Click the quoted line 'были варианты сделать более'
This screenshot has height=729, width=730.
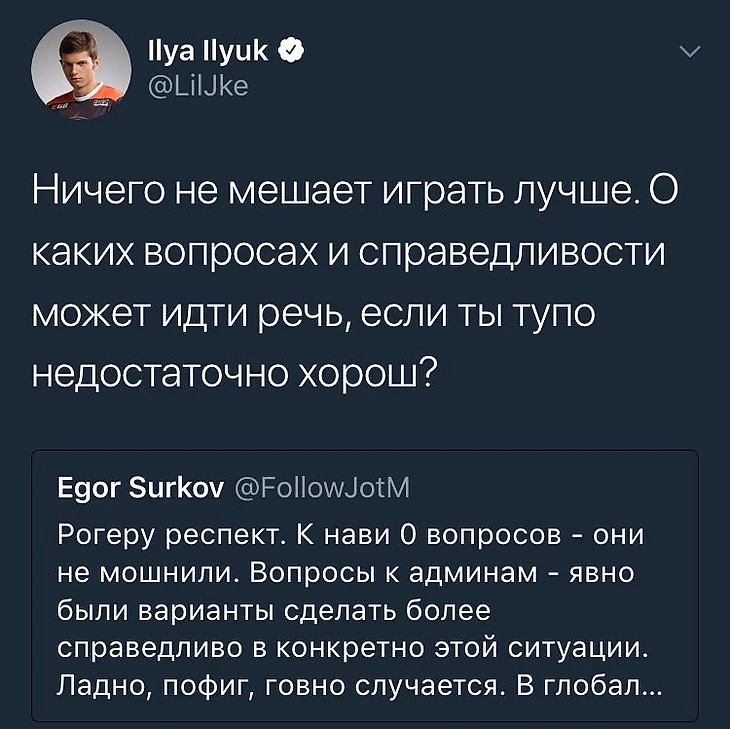coord(274,611)
